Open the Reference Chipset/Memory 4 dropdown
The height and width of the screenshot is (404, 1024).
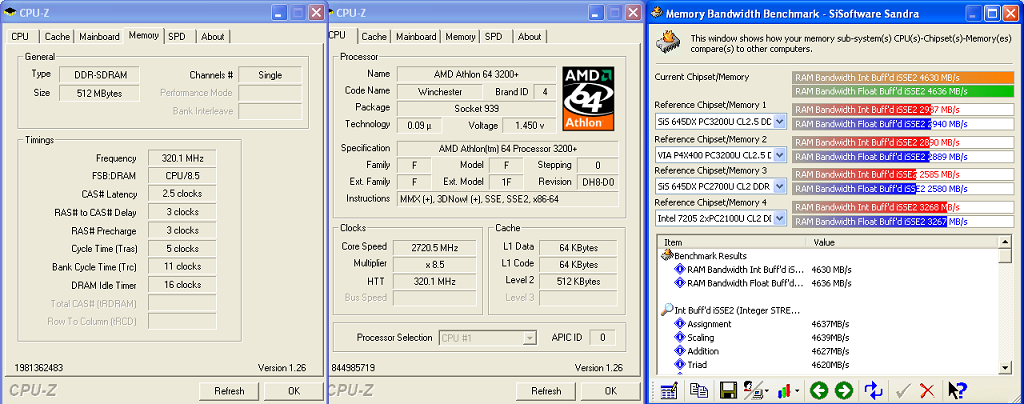780,219
